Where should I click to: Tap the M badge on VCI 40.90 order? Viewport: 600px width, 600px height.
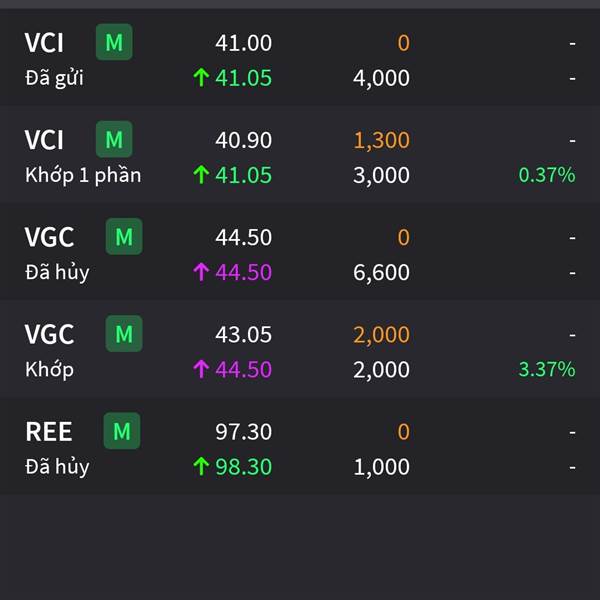[x=114, y=139]
